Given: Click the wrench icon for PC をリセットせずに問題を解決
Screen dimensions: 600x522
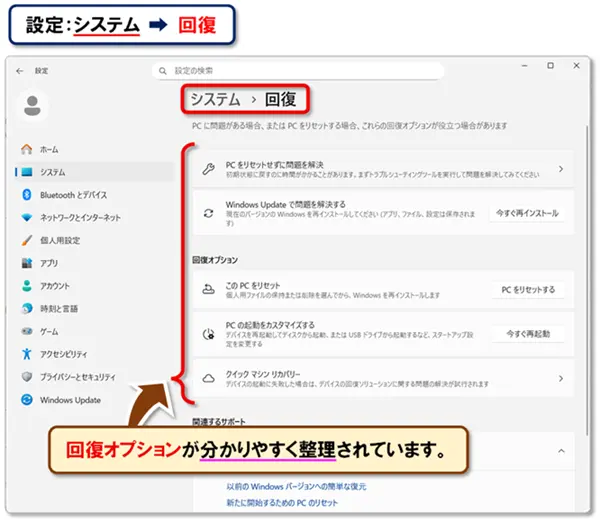Looking at the screenshot, I should coord(209,169).
